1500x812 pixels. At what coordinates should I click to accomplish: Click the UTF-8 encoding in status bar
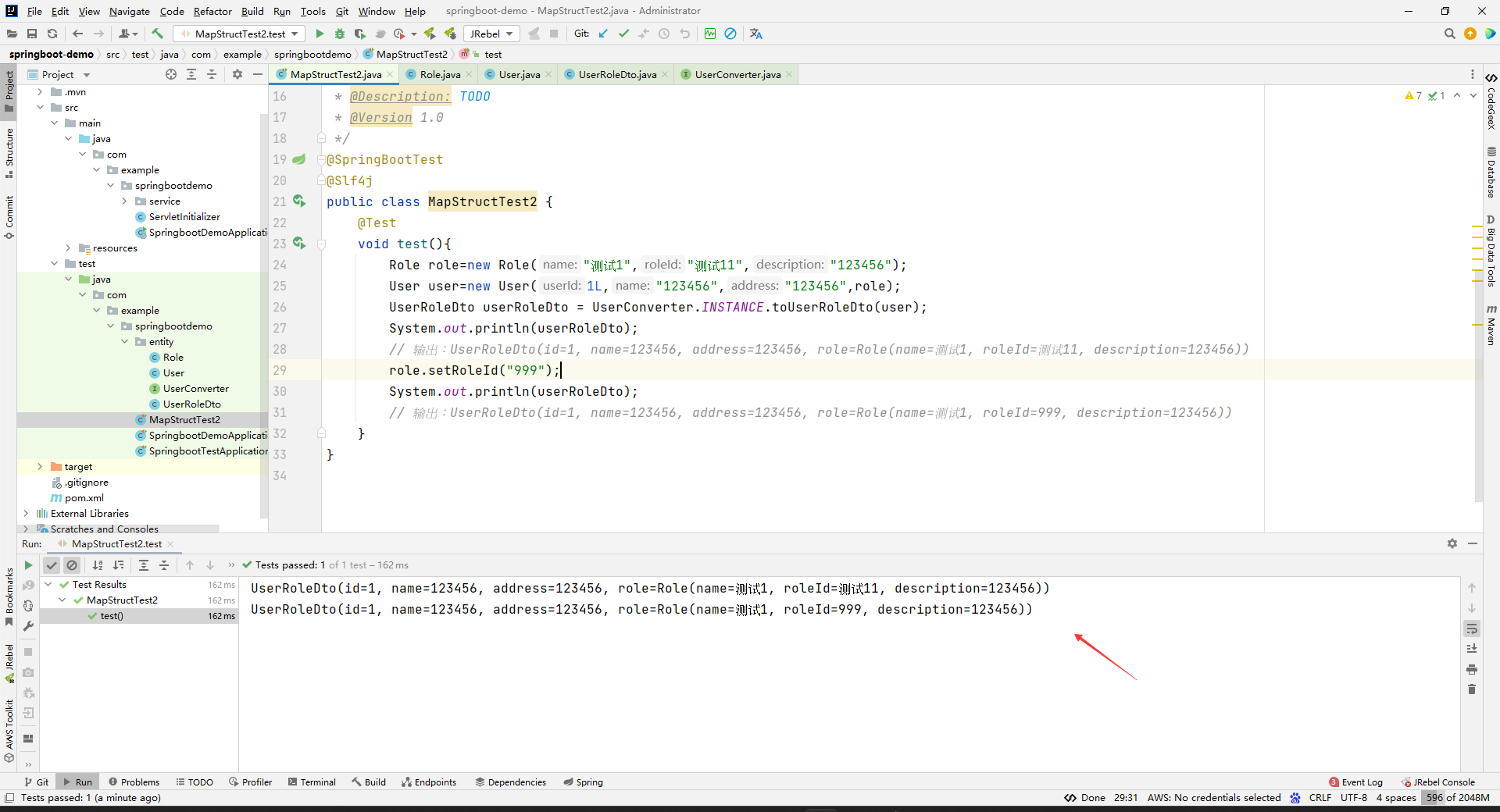pos(1354,797)
